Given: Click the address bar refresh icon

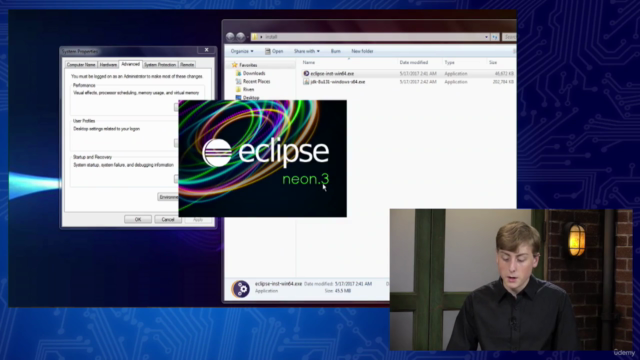Looking at the screenshot, I should pyautogui.click(x=495, y=37).
